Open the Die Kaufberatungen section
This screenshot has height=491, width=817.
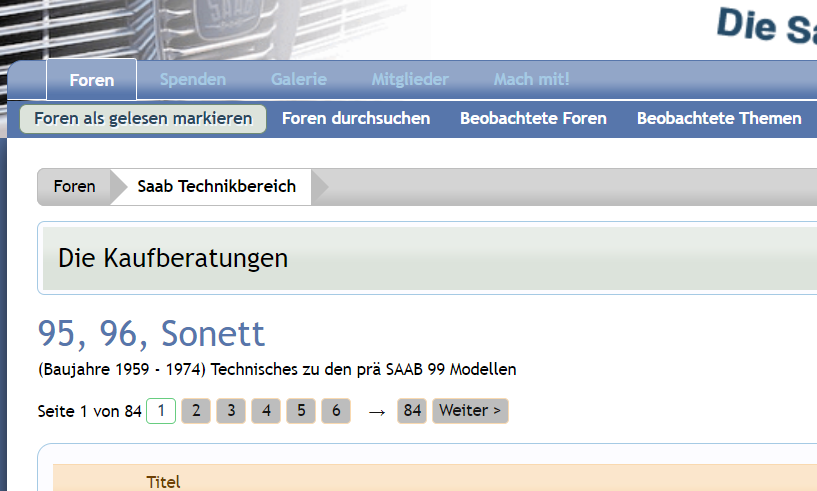click(x=173, y=258)
